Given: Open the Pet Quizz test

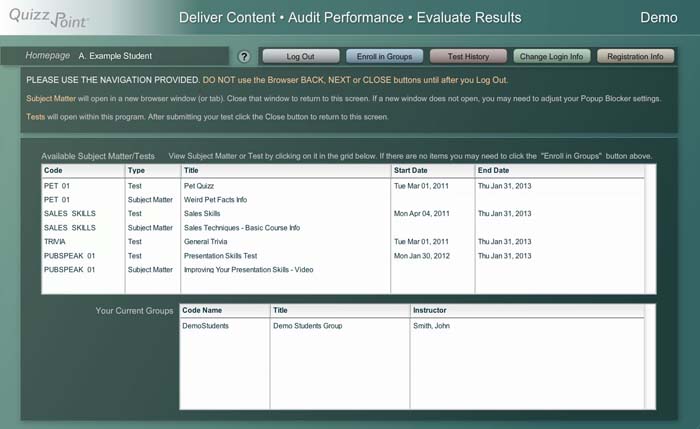Looking at the screenshot, I should [199, 186].
